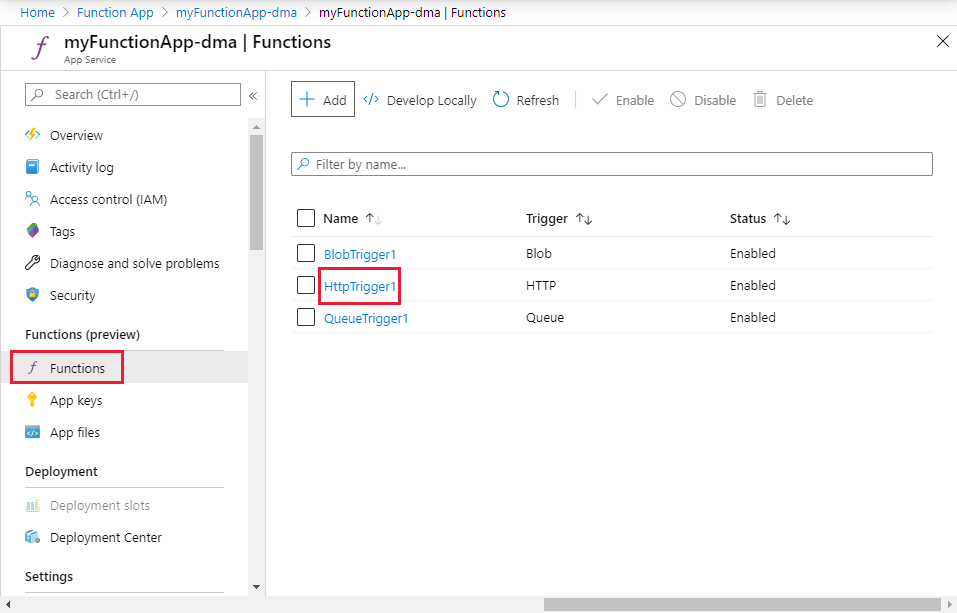957x613 pixels.
Task: Open Access control (IAM)
Action: pyautogui.click(x=33, y=199)
